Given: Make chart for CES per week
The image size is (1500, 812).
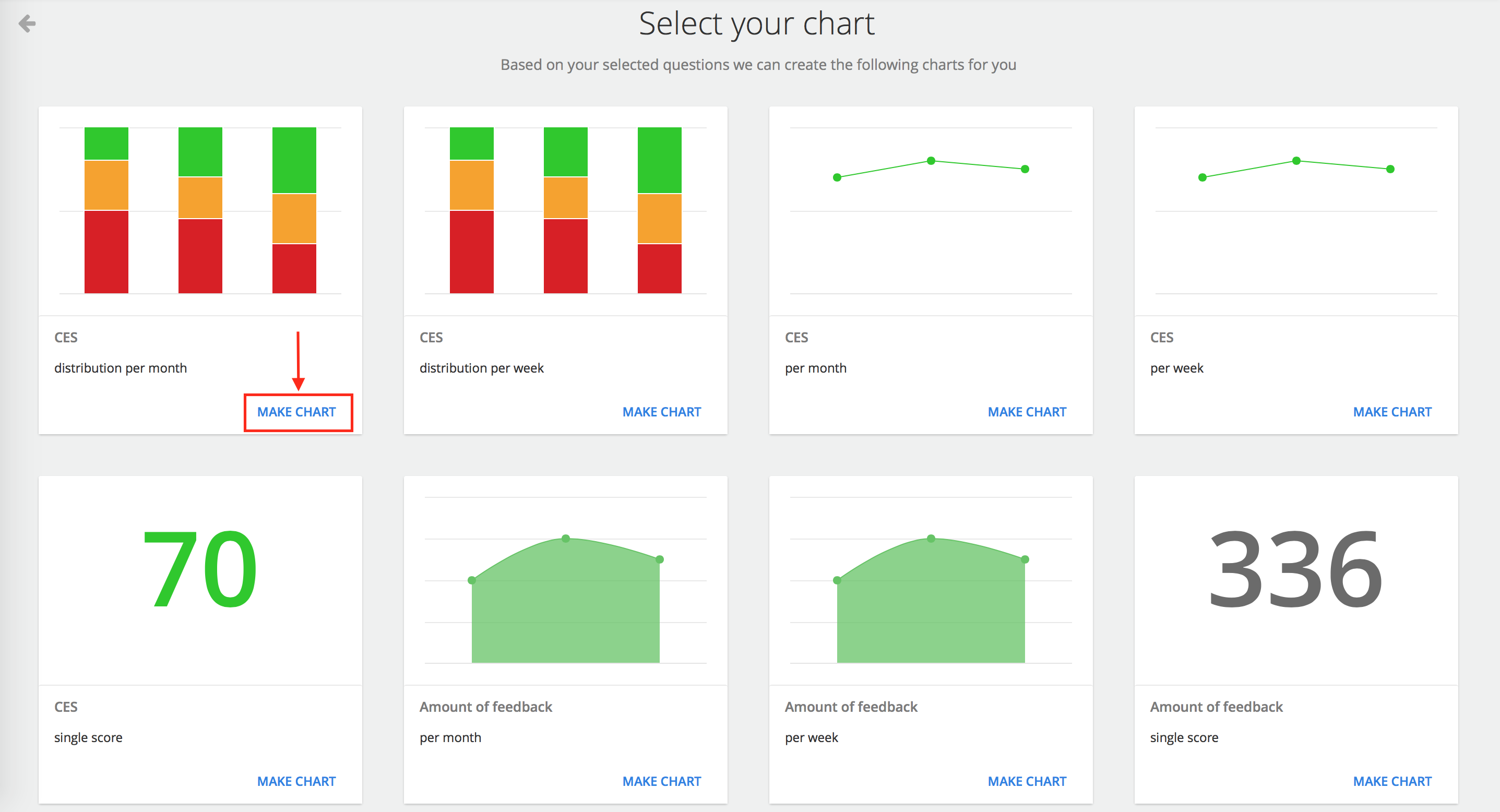Looking at the screenshot, I should pos(1391,412).
